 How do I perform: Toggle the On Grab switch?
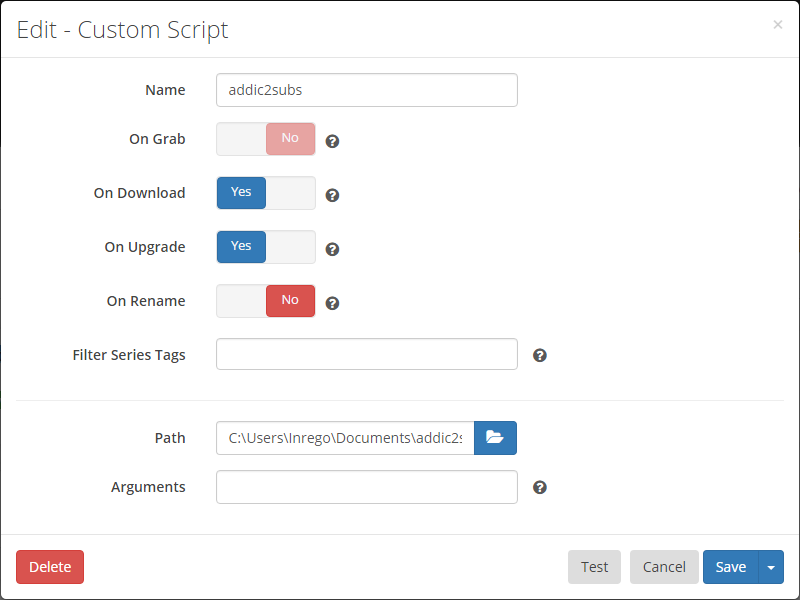coord(266,139)
